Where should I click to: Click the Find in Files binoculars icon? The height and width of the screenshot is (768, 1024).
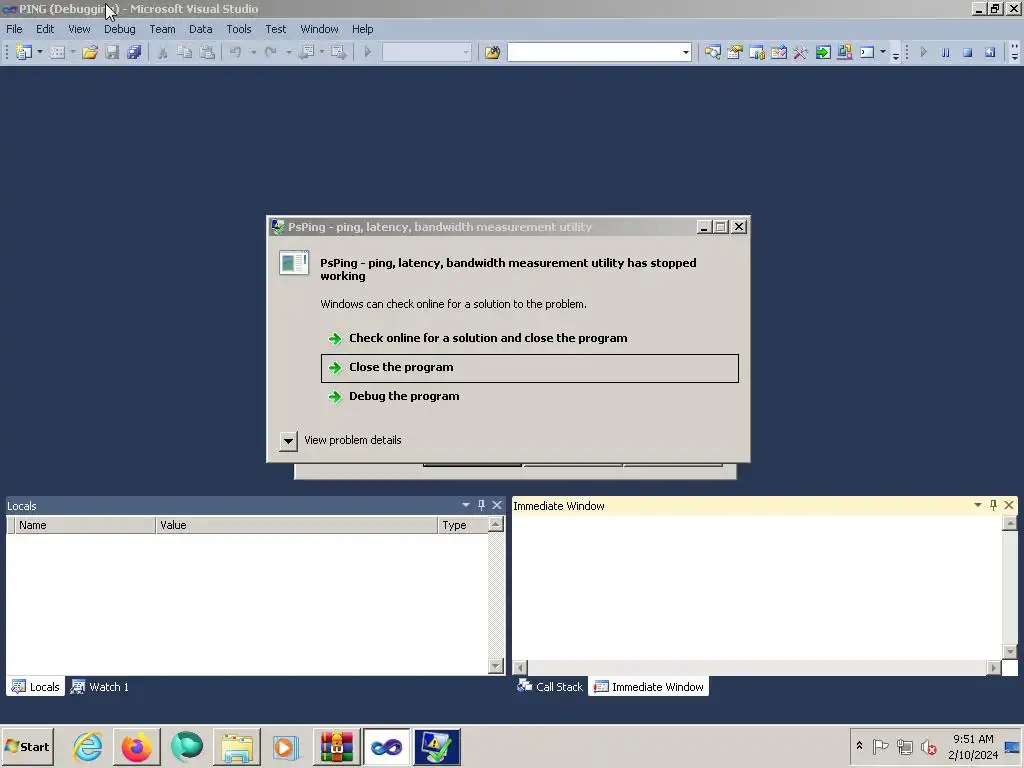492,52
